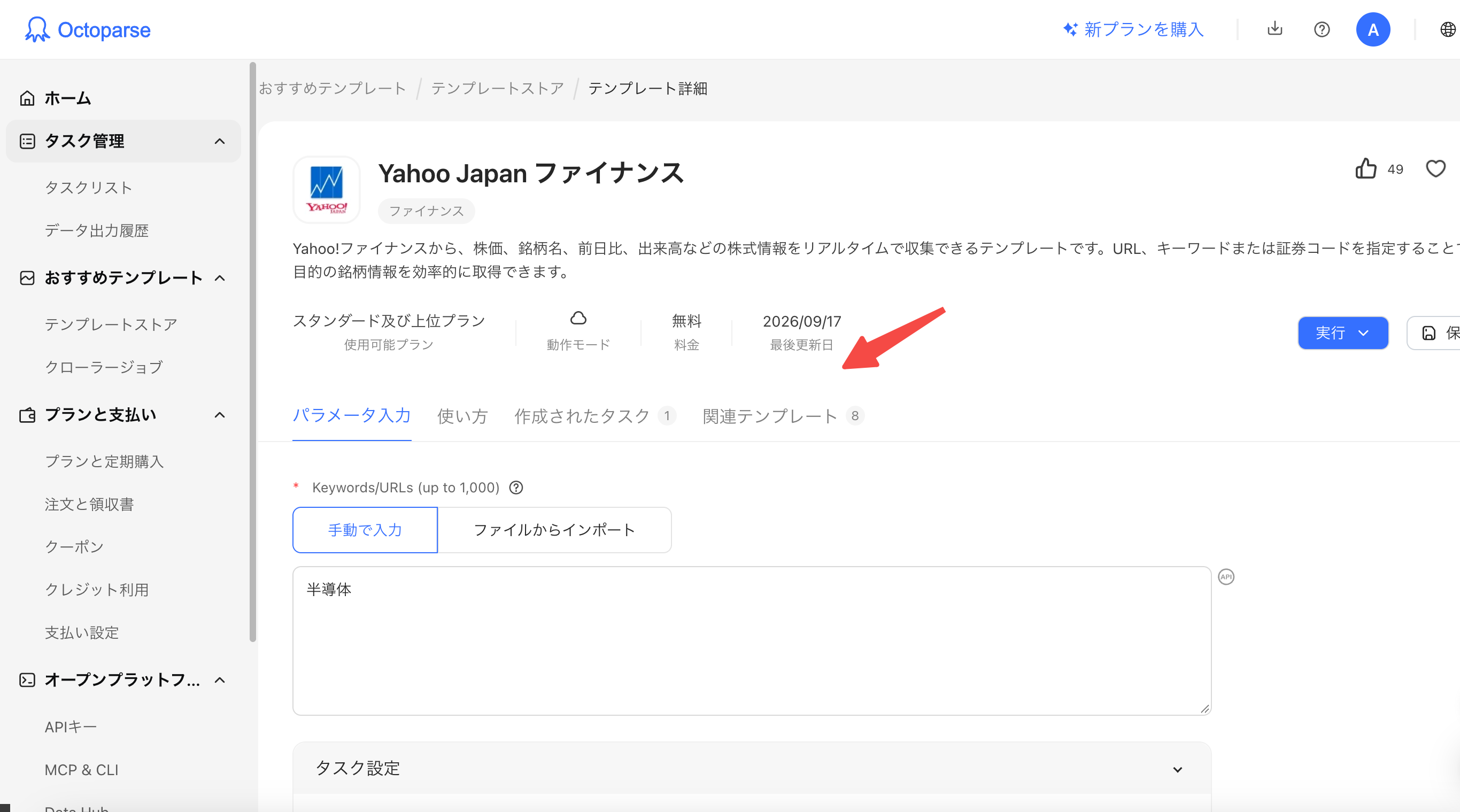The width and height of the screenshot is (1460, 812).
Task: Go to テンプレートストア breadcrumb
Action: click(497, 88)
